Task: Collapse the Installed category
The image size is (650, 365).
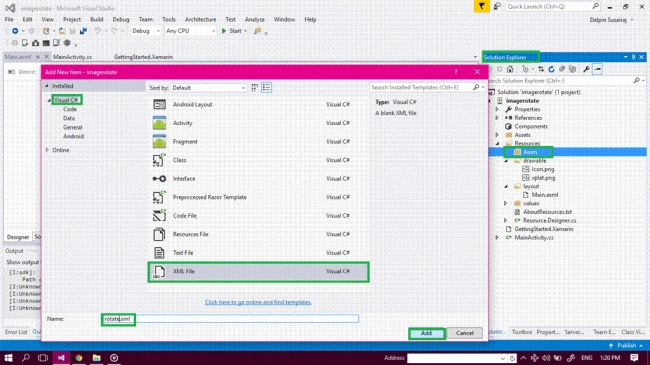Action: [x=47, y=86]
